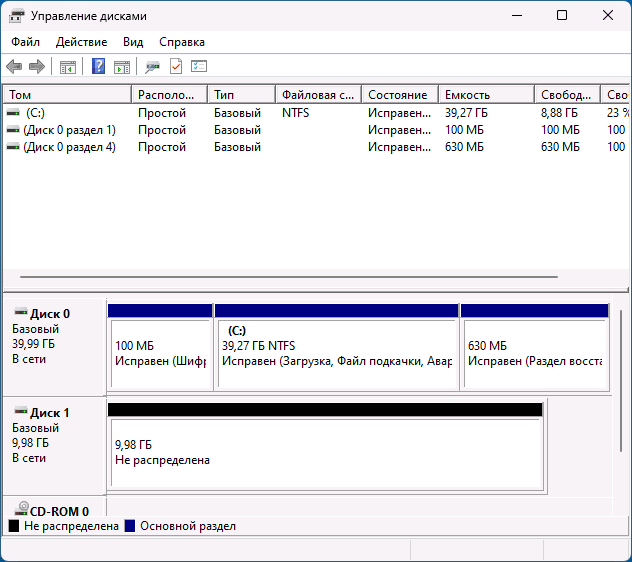Viewport: 632px width, 562px height.
Task: Click the CD-ROM 0 header label
Action: coord(59,511)
